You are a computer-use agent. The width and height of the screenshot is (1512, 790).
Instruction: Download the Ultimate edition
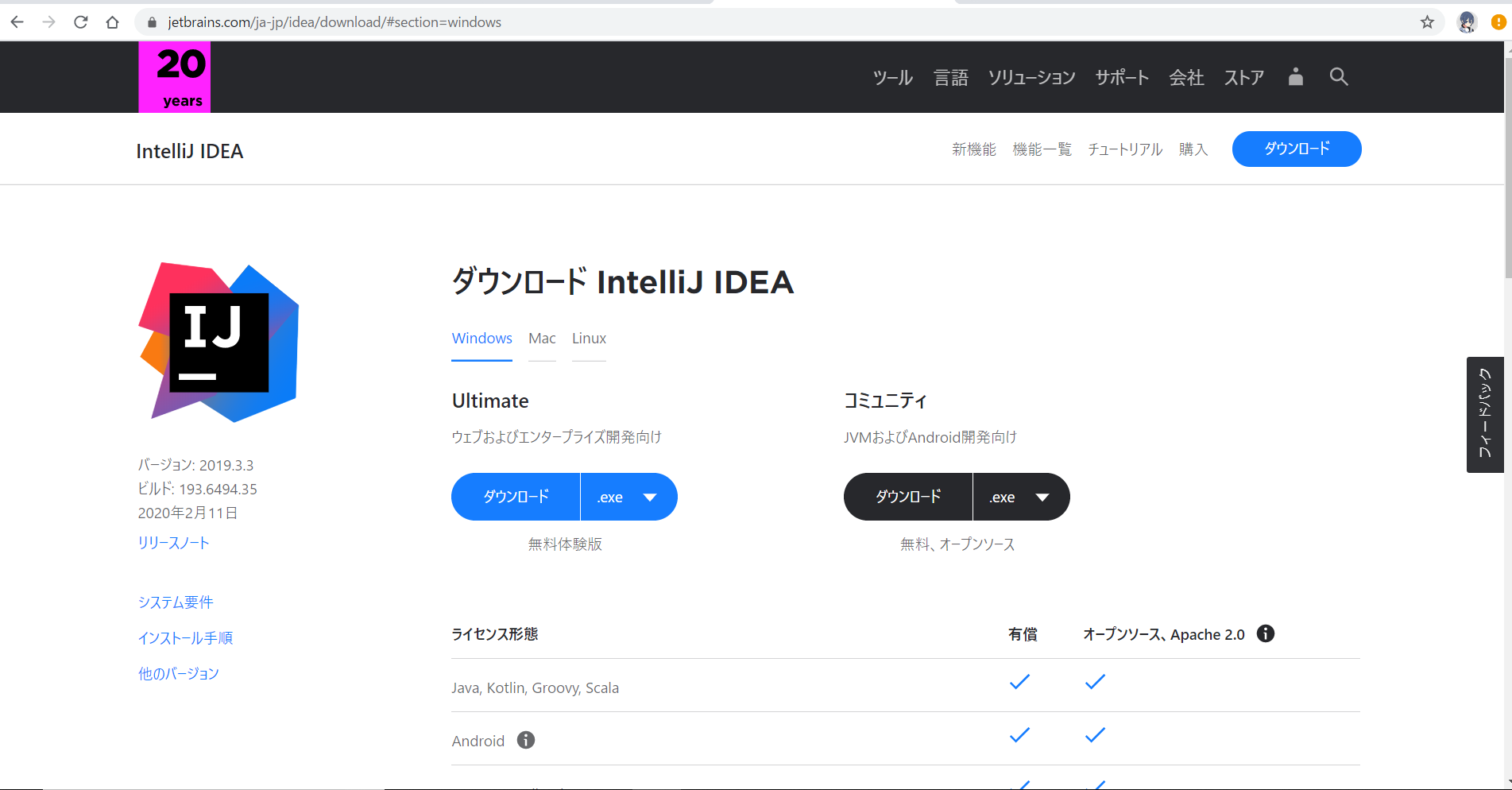click(x=516, y=497)
